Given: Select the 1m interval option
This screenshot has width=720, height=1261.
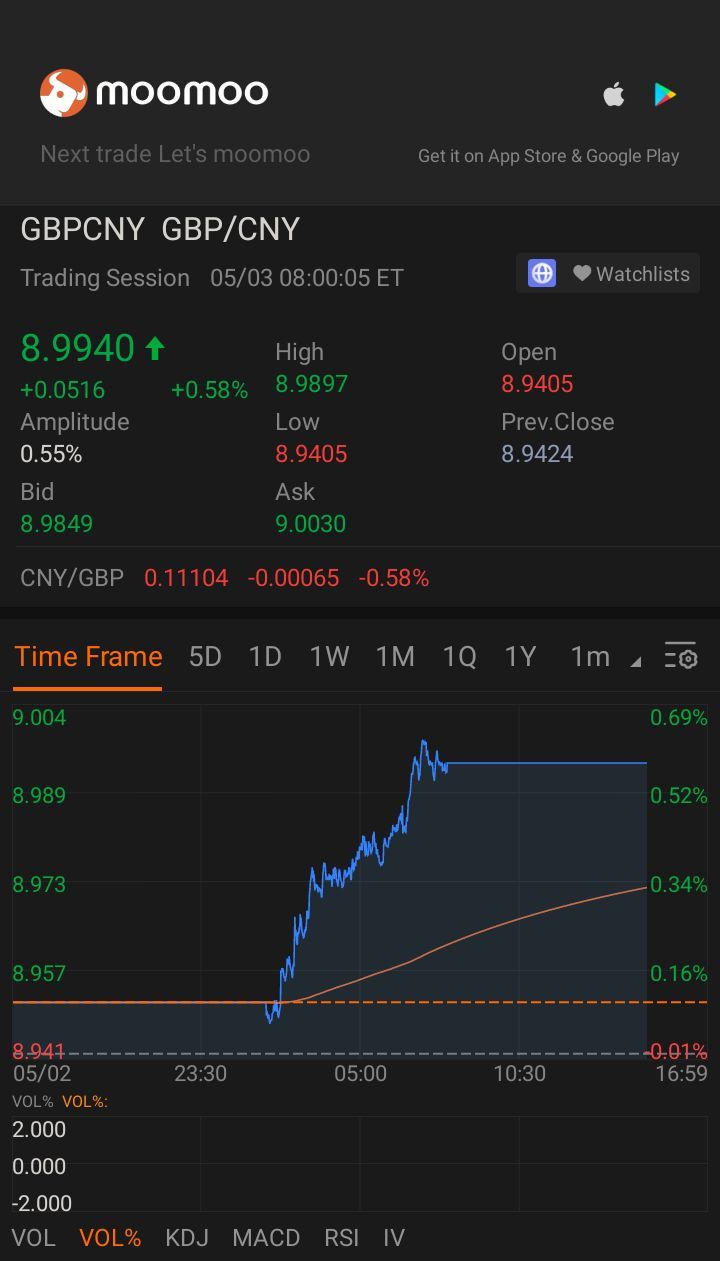Looking at the screenshot, I should [590, 656].
